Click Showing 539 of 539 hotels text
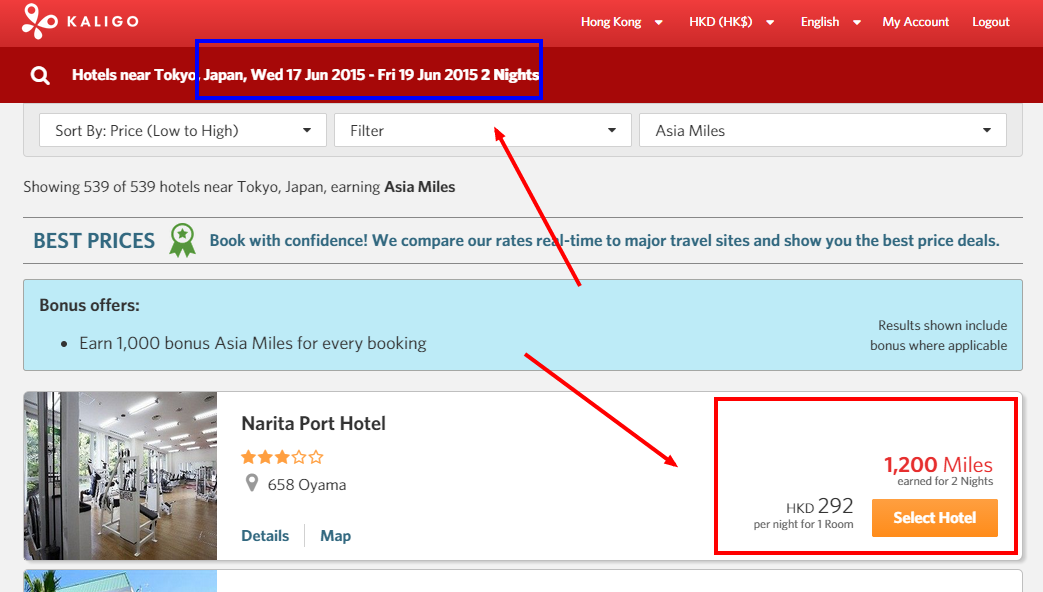1043x592 pixels. 239,187
